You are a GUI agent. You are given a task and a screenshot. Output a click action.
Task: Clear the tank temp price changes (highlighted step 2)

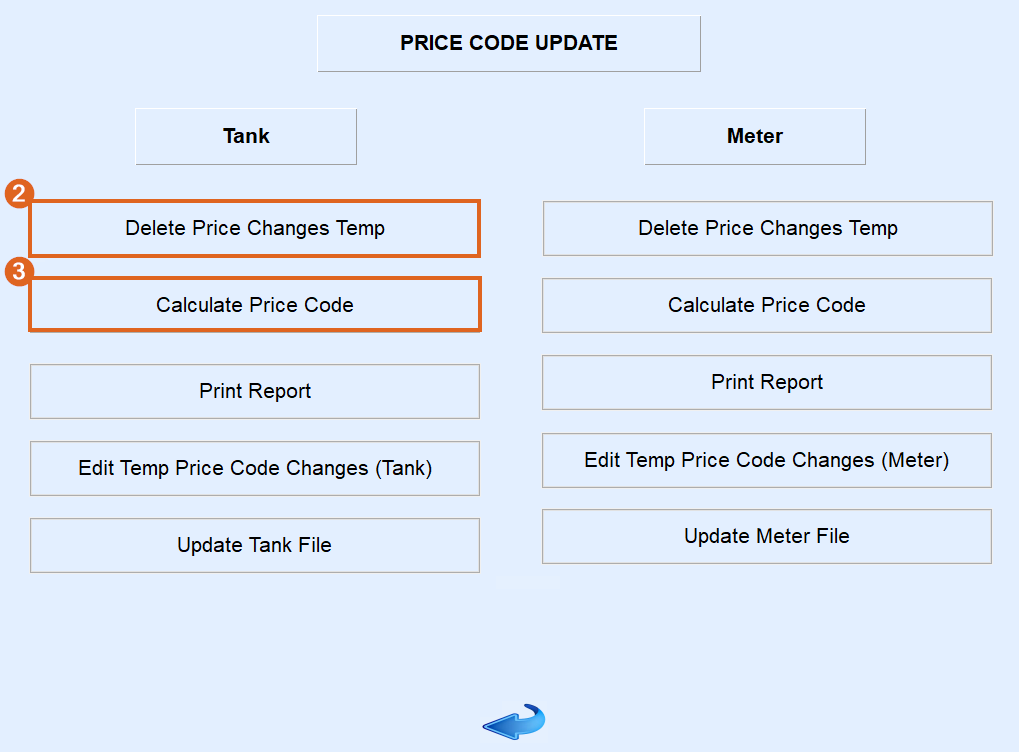point(255,228)
